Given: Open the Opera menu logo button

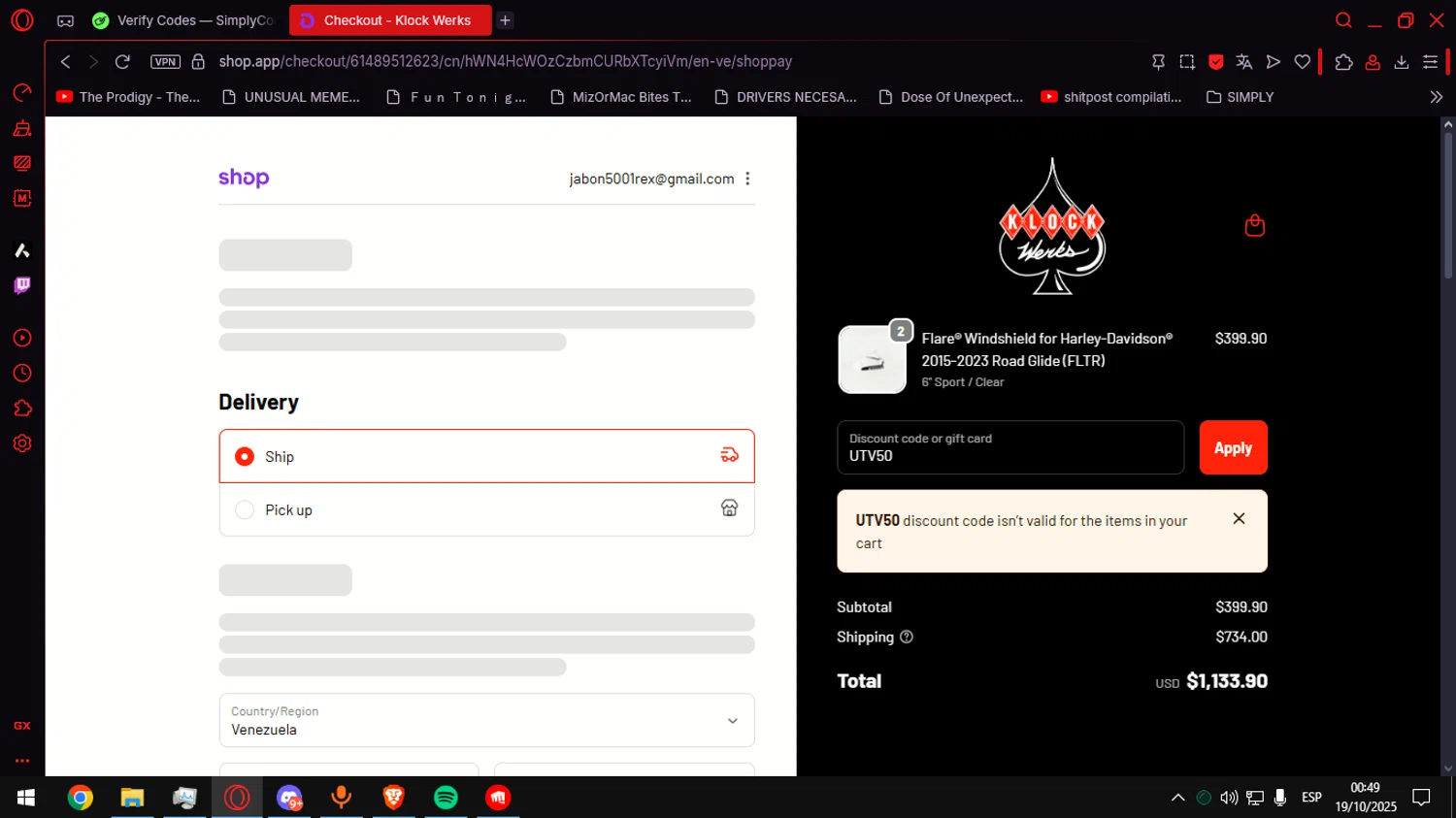Looking at the screenshot, I should coord(21,19).
